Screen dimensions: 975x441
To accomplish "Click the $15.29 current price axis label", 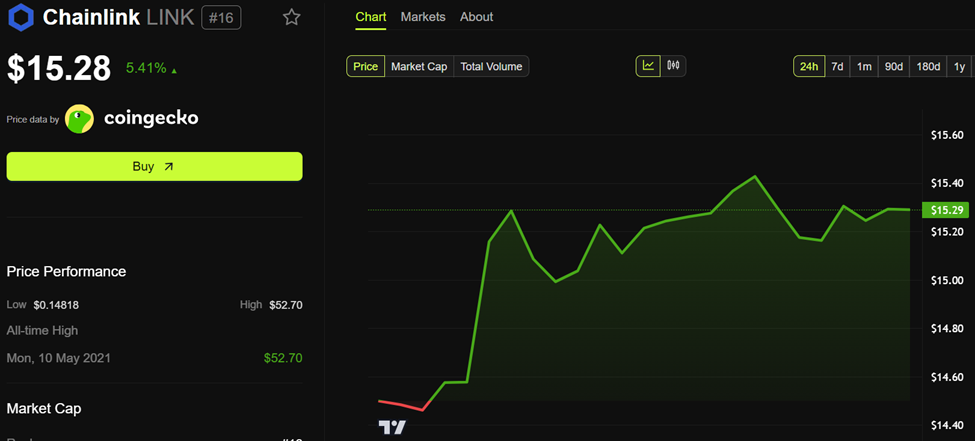I will (946, 210).
